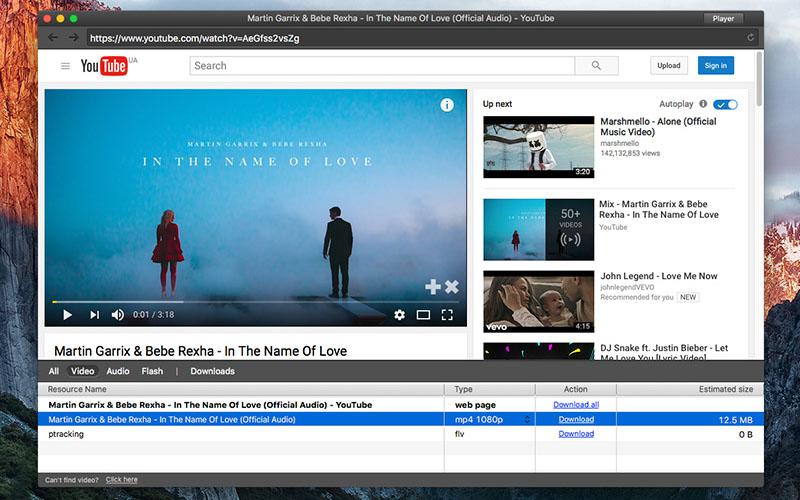
Task: Click the 'flv' type cell
Action: click(x=460, y=434)
